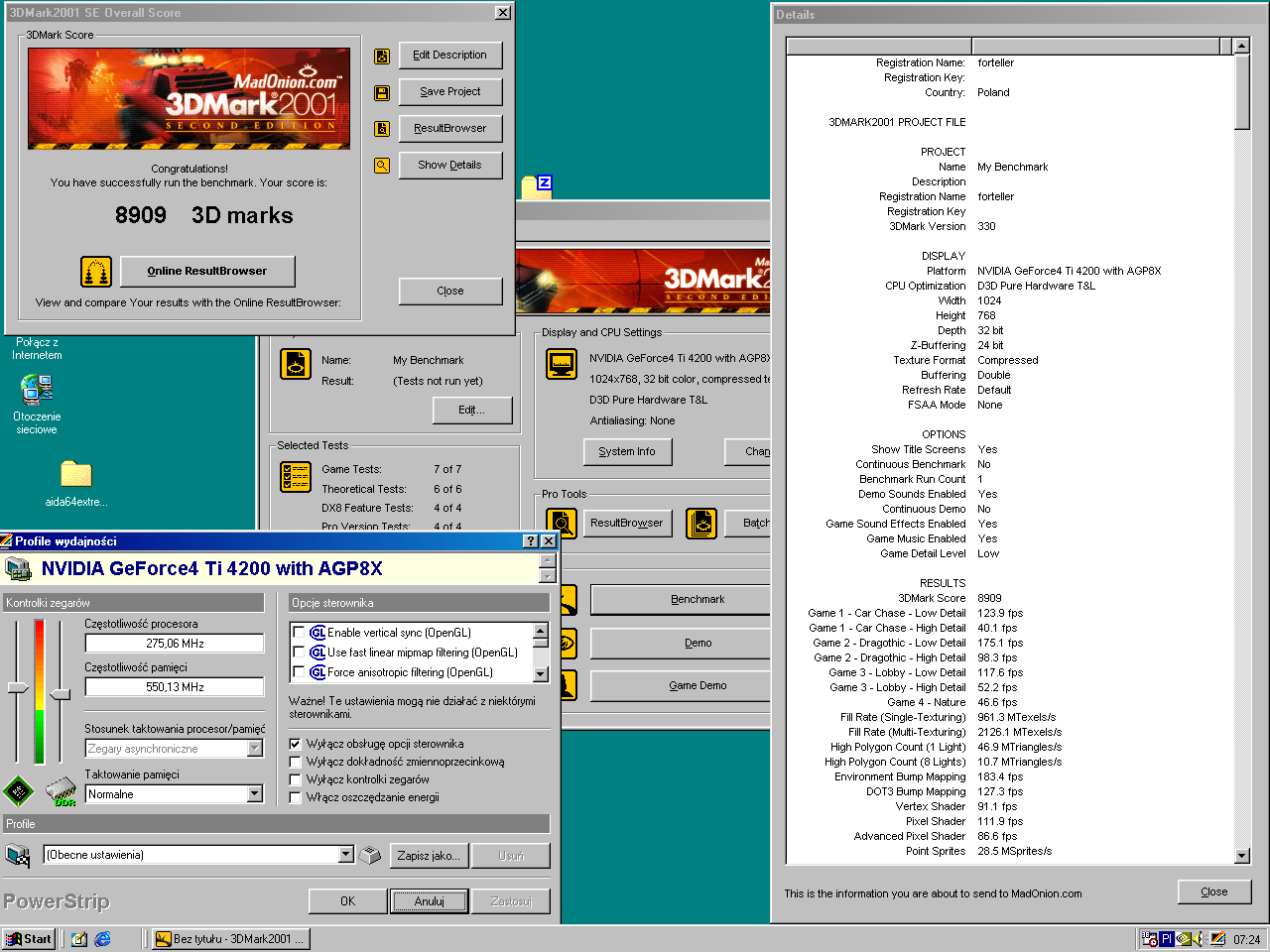Click the volume speaker tray icon
This screenshot has height=952, width=1270.
point(1199,939)
